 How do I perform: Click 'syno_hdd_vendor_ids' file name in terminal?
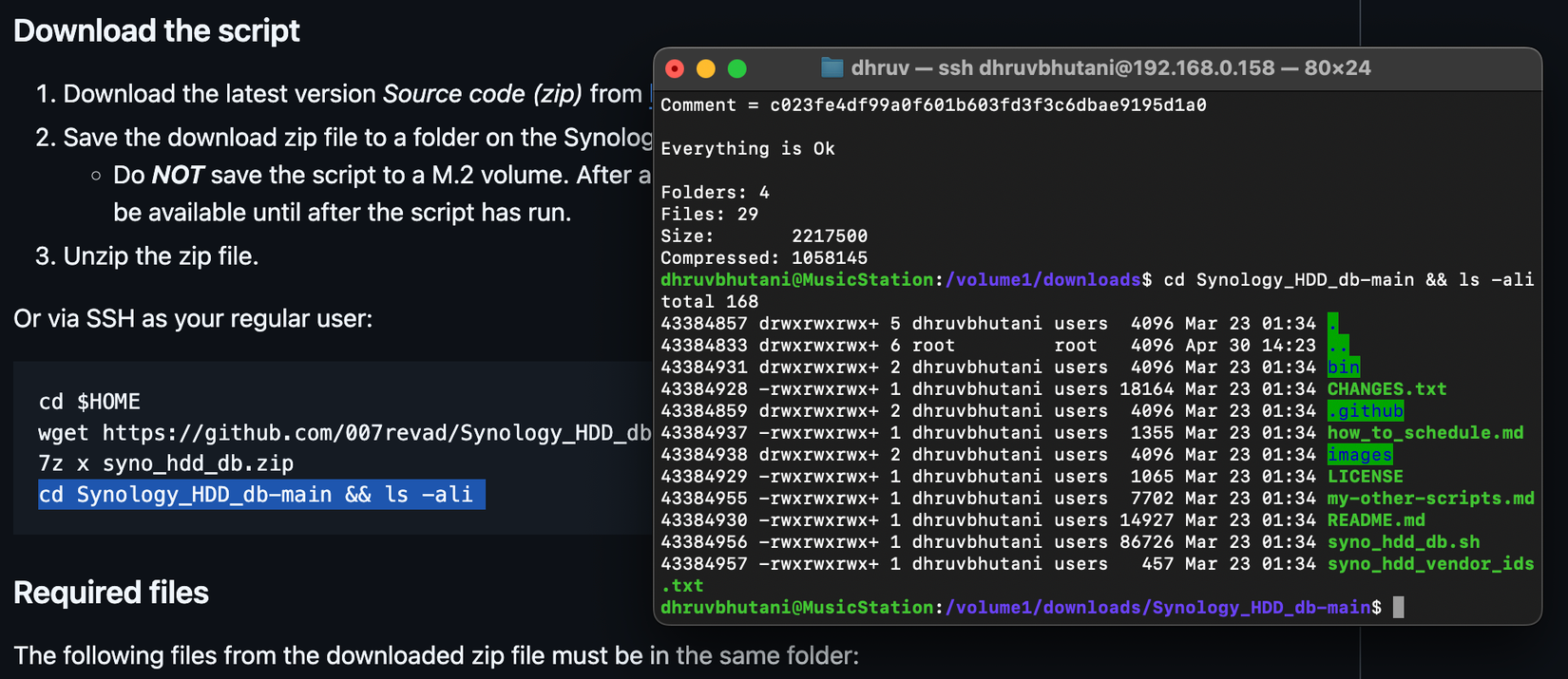1431,564
